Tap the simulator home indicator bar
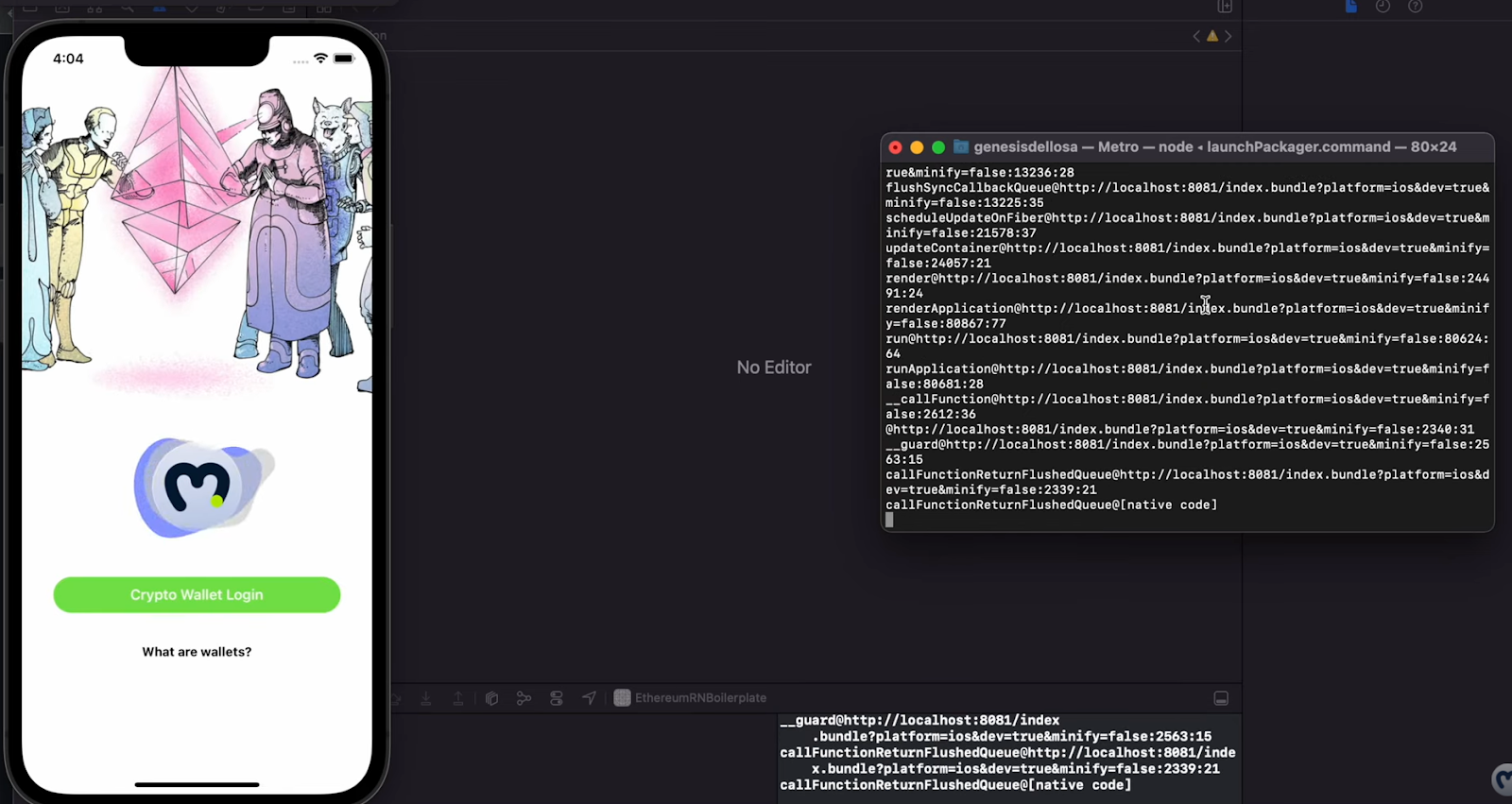1512x804 pixels. point(197,784)
